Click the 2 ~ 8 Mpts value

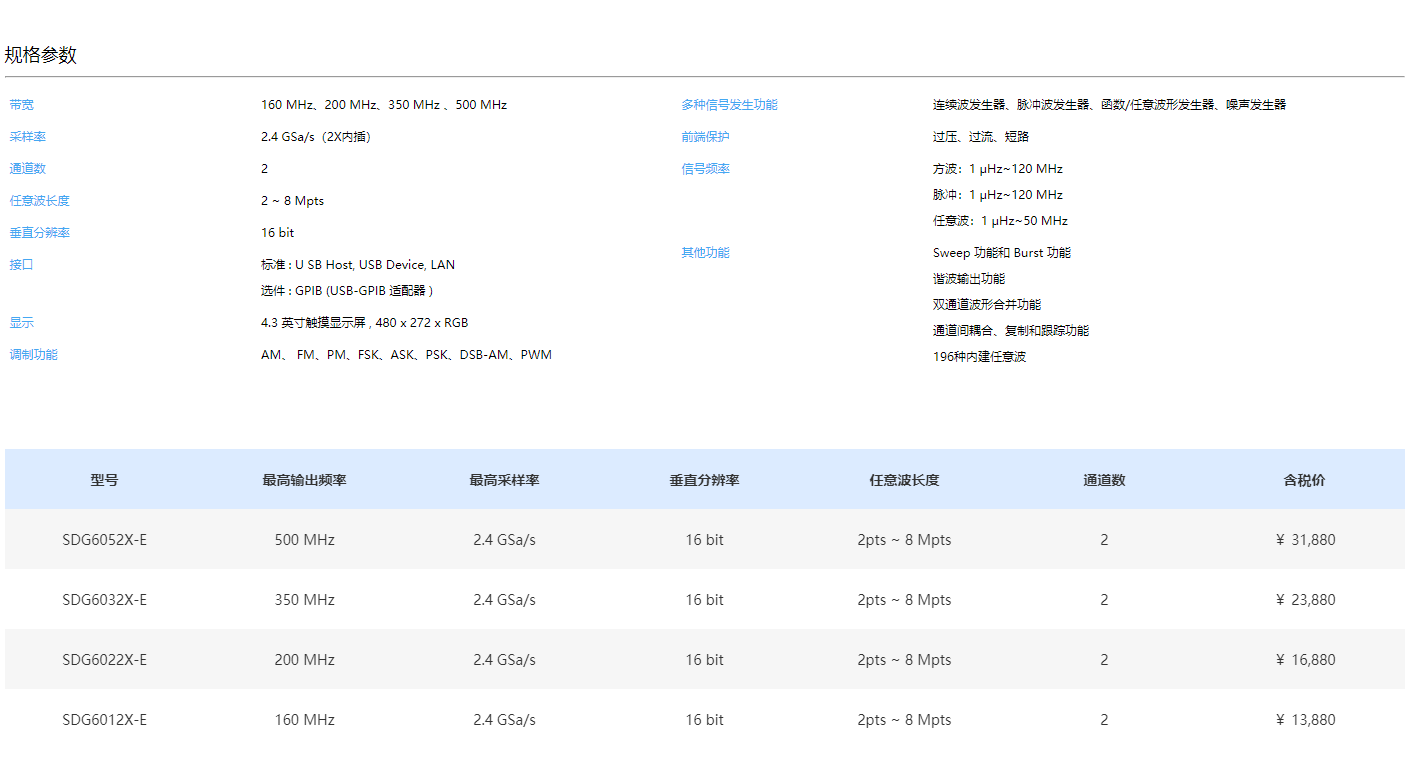[x=292, y=201]
